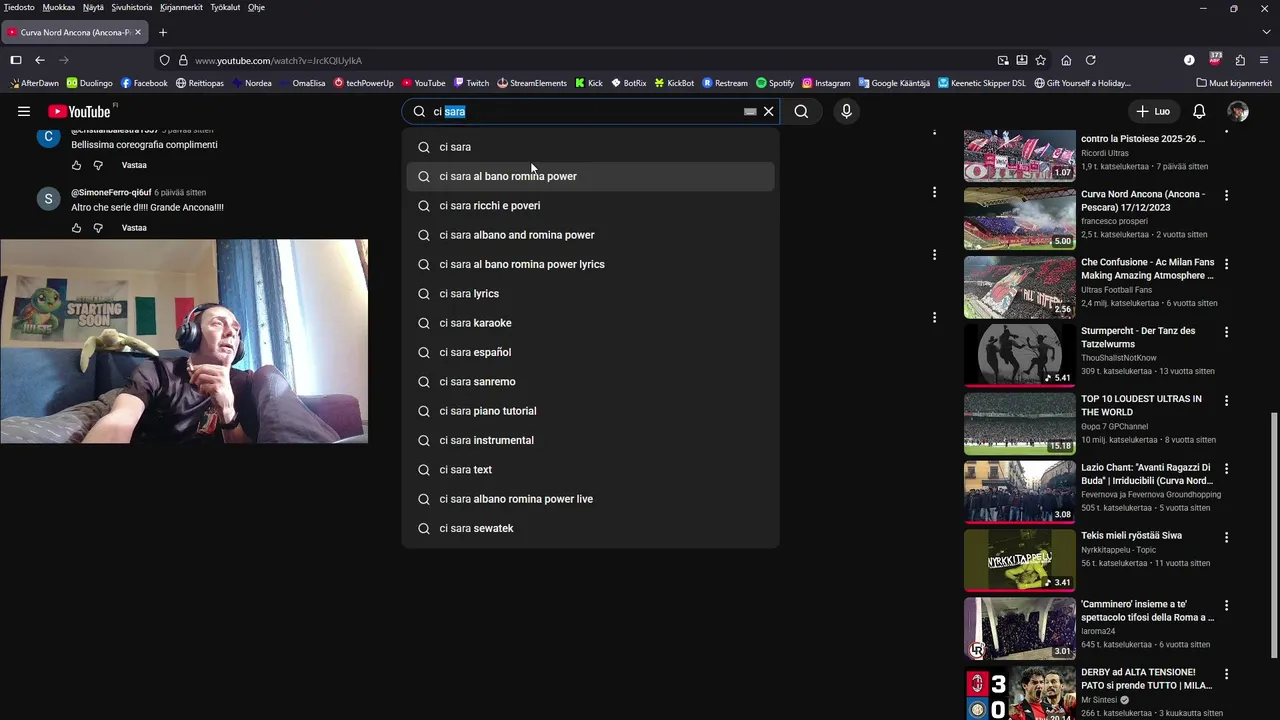Open more options for 'DERBY ad ALTA TENSIONE' video
Viewport: 1280px width, 720px height.
[x=1226, y=673]
